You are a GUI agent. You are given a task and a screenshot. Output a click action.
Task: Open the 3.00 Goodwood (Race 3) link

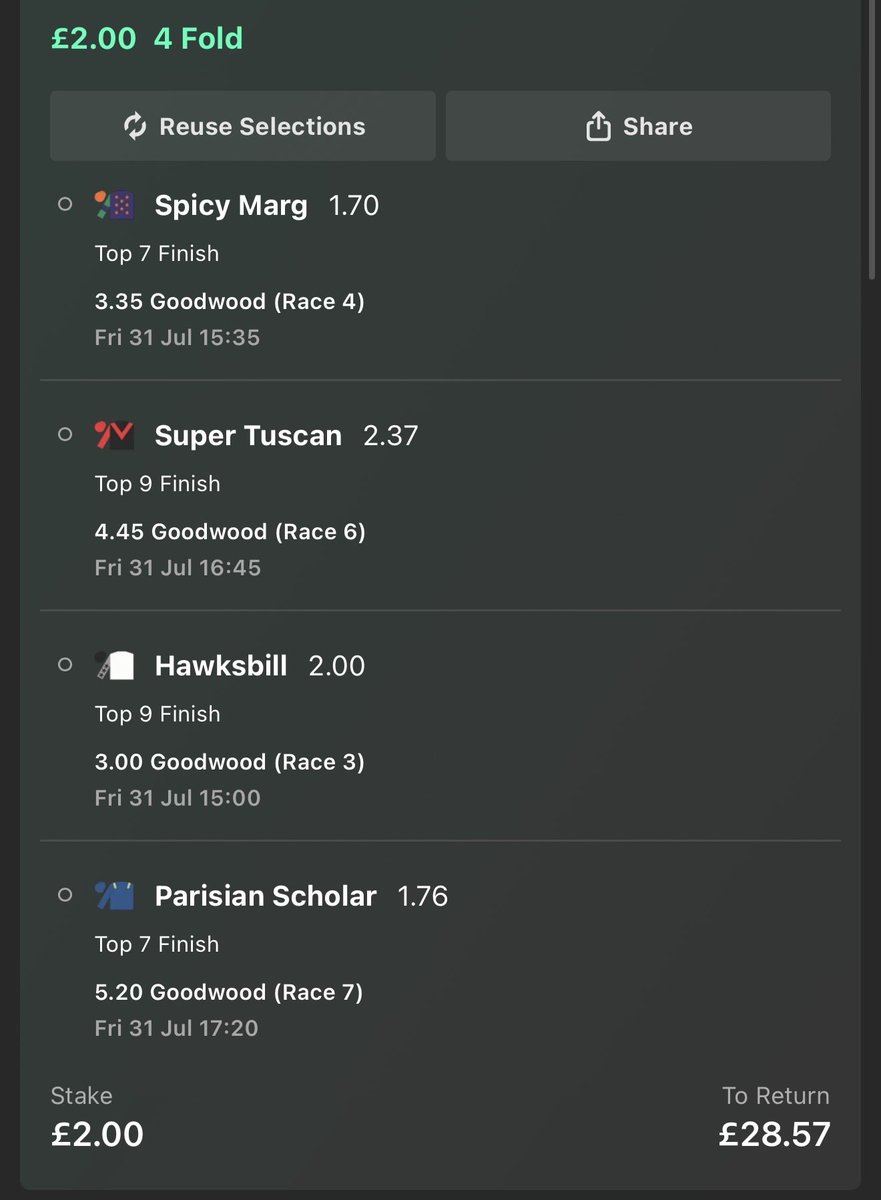230,762
